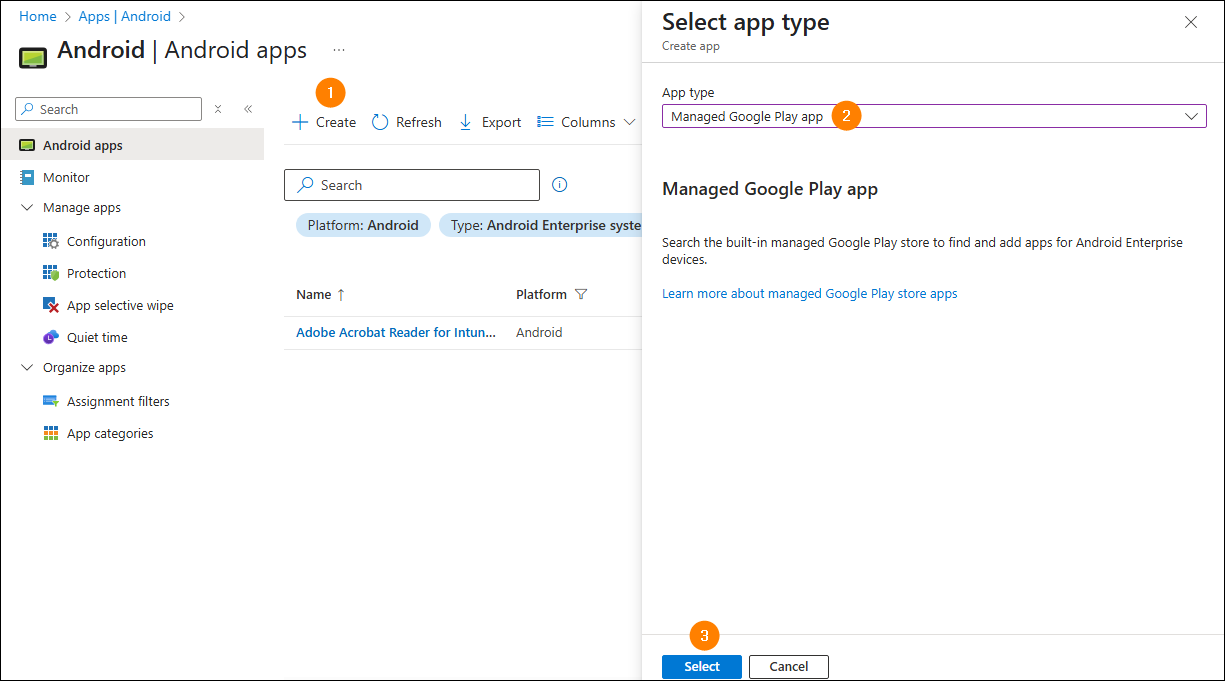Click the App selective wipe red X icon
The image size is (1225, 681).
point(49,304)
